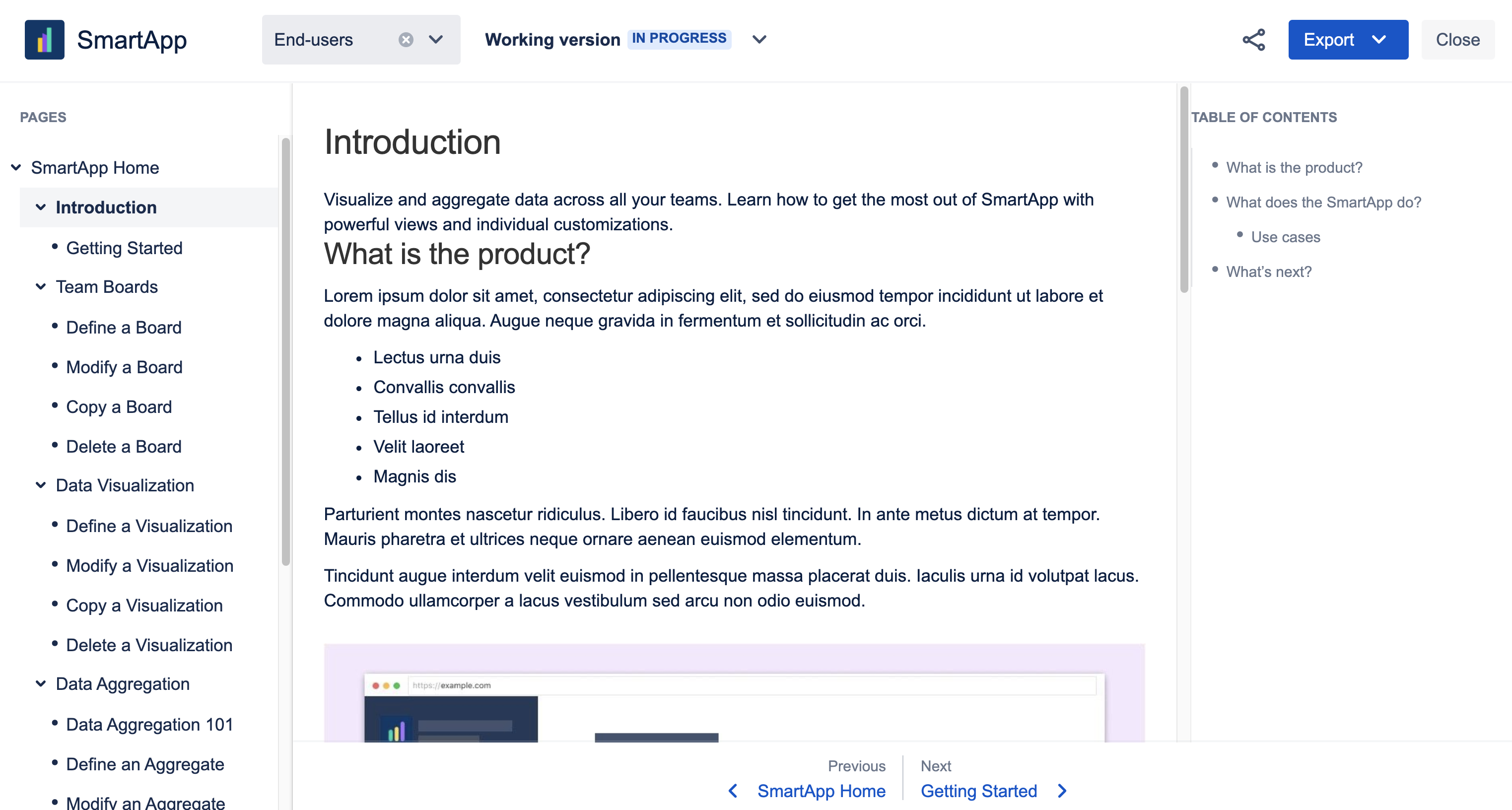Screen dimensions: 1512x810
Task: Click the IN PROGRESS status badge
Action: coord(679,38)
